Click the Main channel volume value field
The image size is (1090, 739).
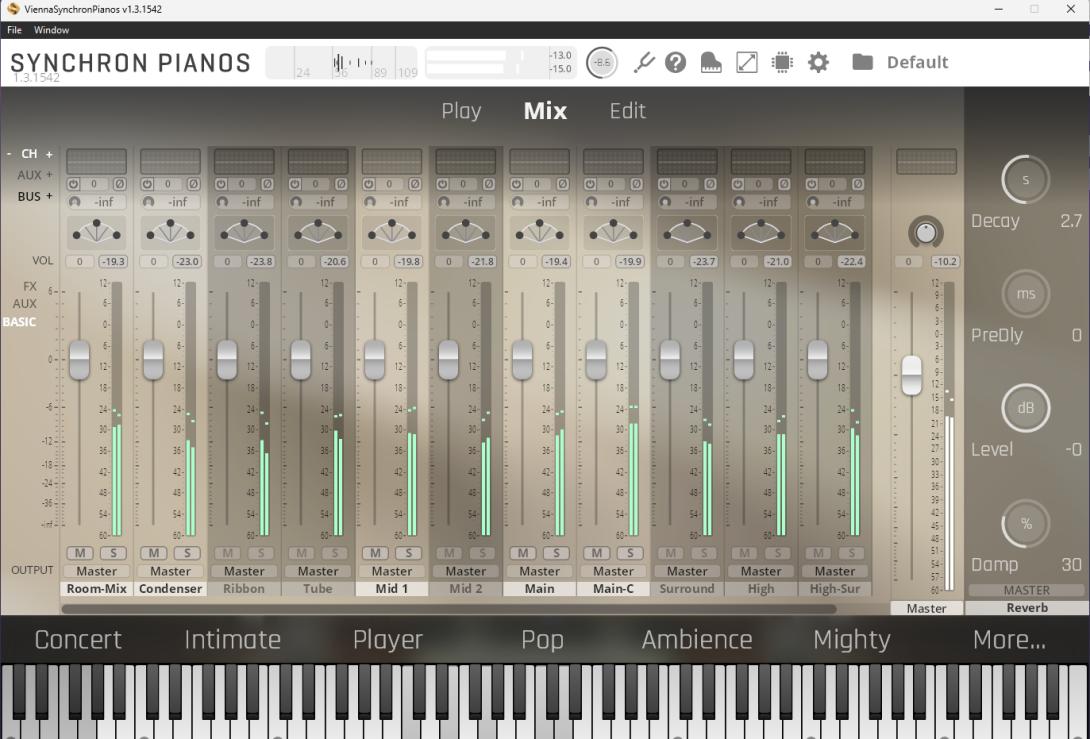[555, 262]
